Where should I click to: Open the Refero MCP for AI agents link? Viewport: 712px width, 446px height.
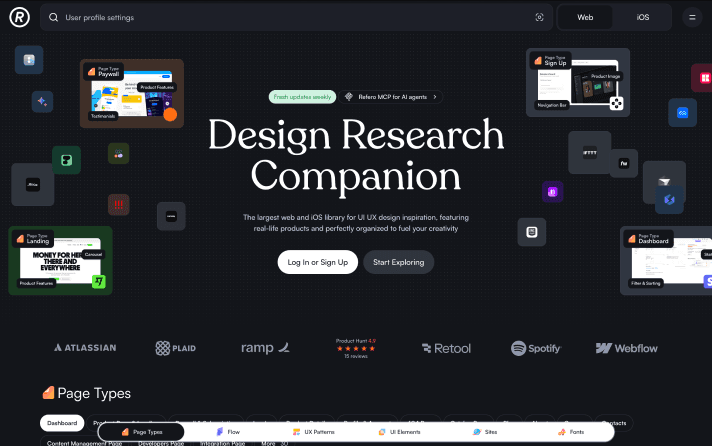(x=391, y=97)
